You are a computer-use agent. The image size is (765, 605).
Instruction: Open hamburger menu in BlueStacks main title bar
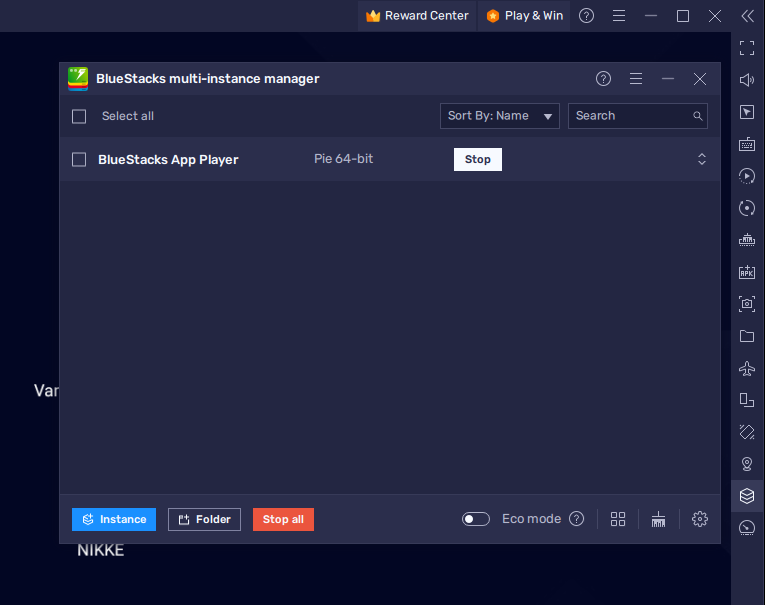pyautogui.click(x=619, y=16)
